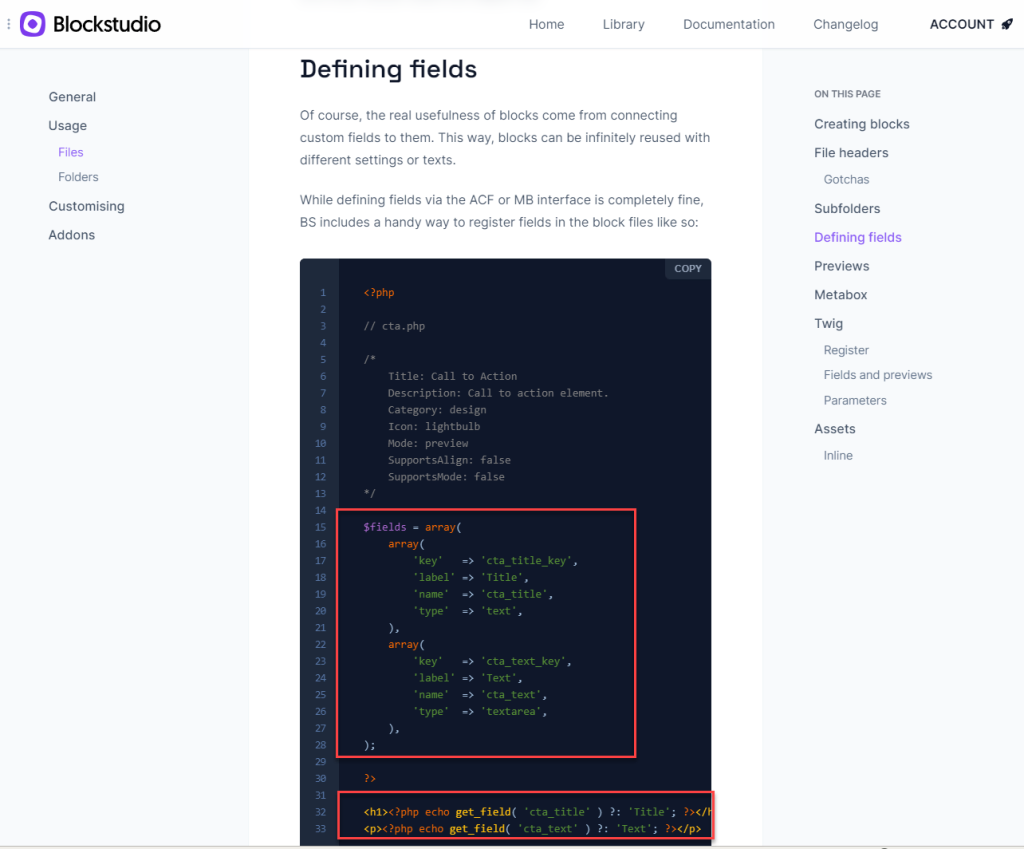The height and width of the screenshot is (849, 1024).
Task: Click the rocket icon next to Account
Action: coord(1007,24)
